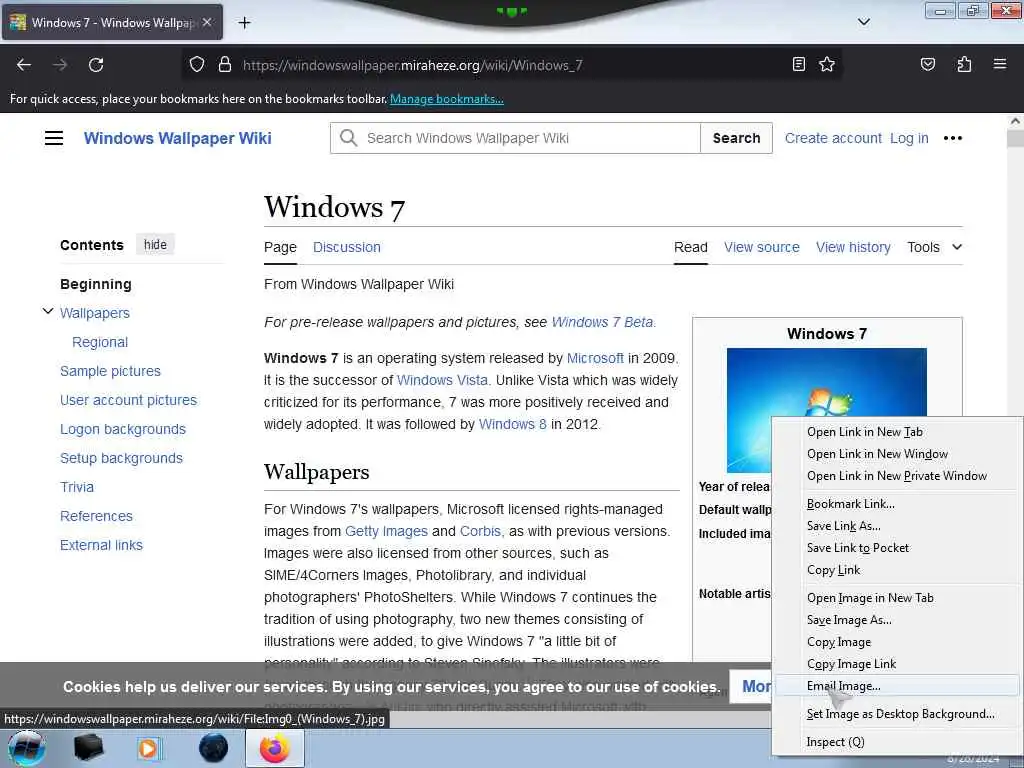1024x768 pixels.
Task: Close the Windows 7 wiki tab
Action: 207,22
